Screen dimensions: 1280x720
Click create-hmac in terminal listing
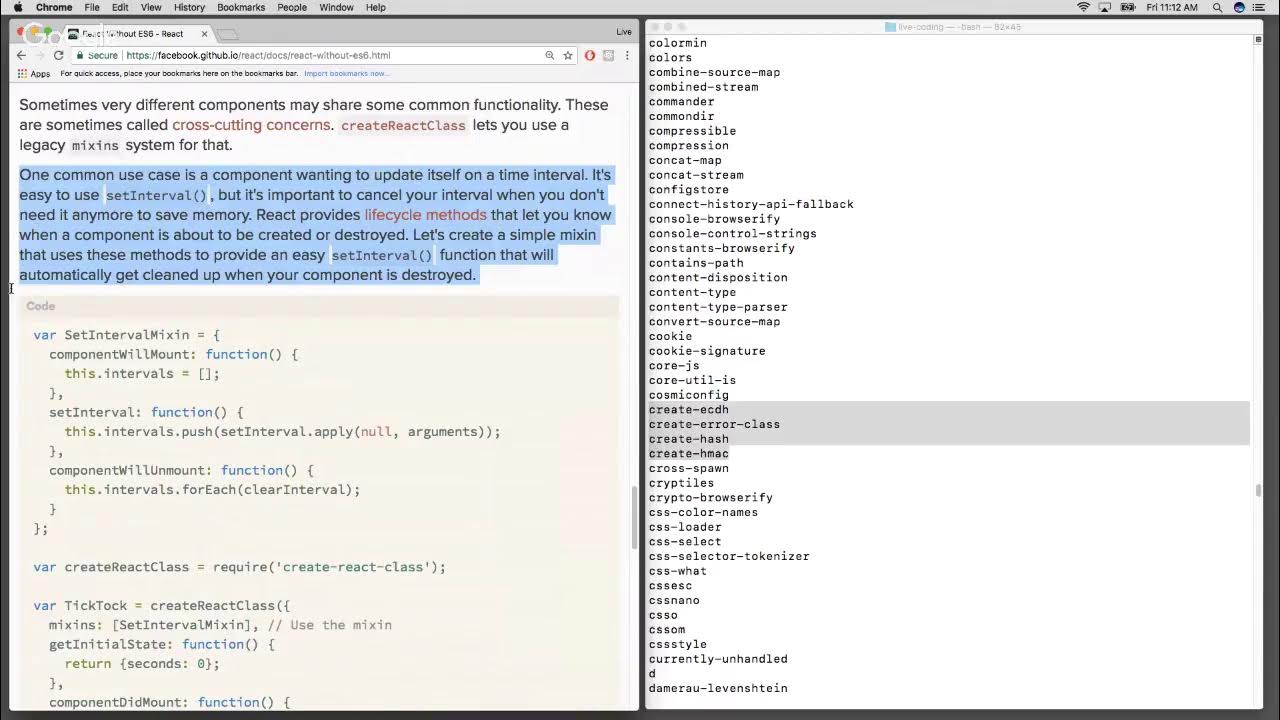click(x=688, y=454)
